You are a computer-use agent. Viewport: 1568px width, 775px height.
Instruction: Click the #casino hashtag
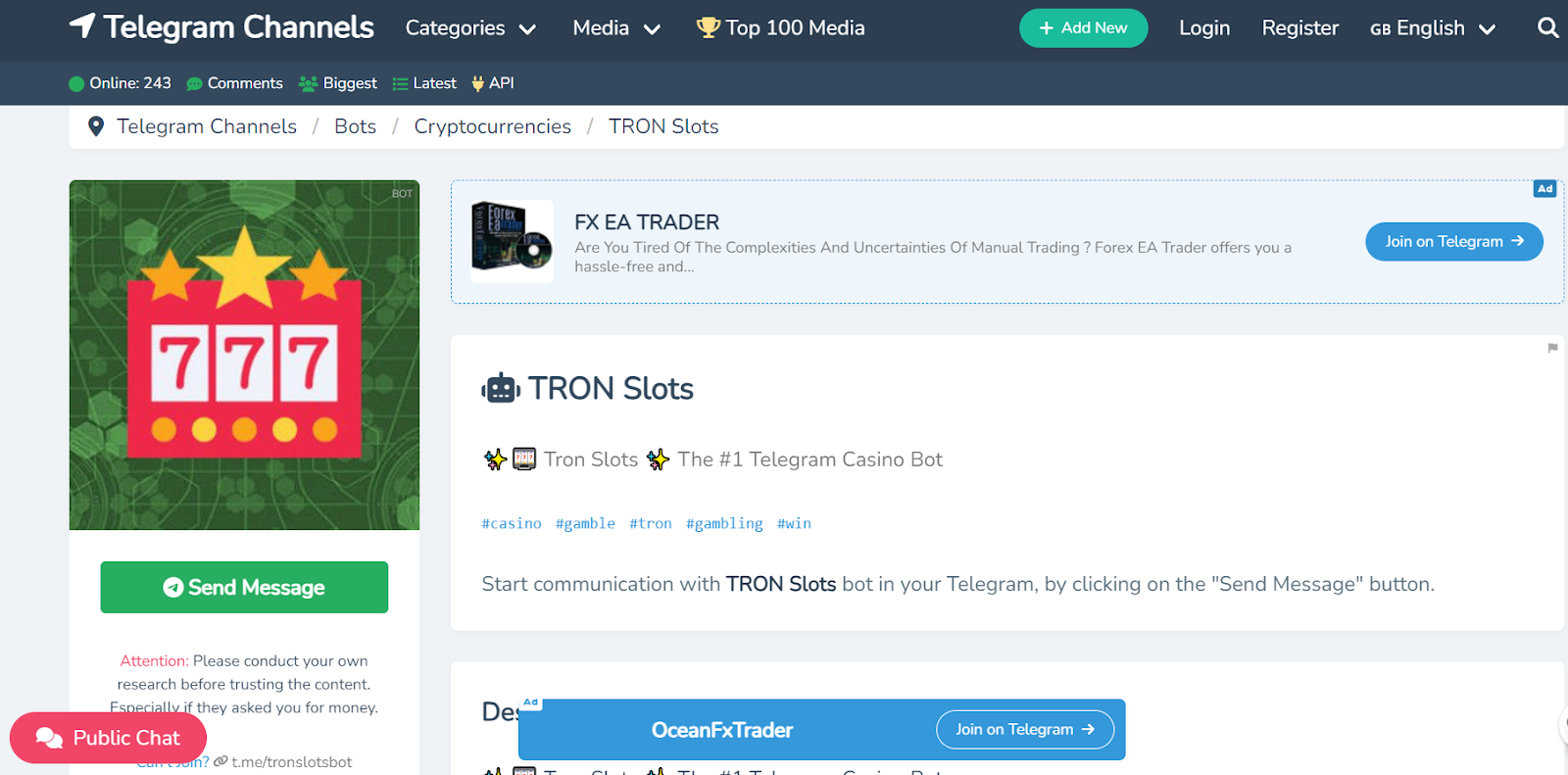512,523
